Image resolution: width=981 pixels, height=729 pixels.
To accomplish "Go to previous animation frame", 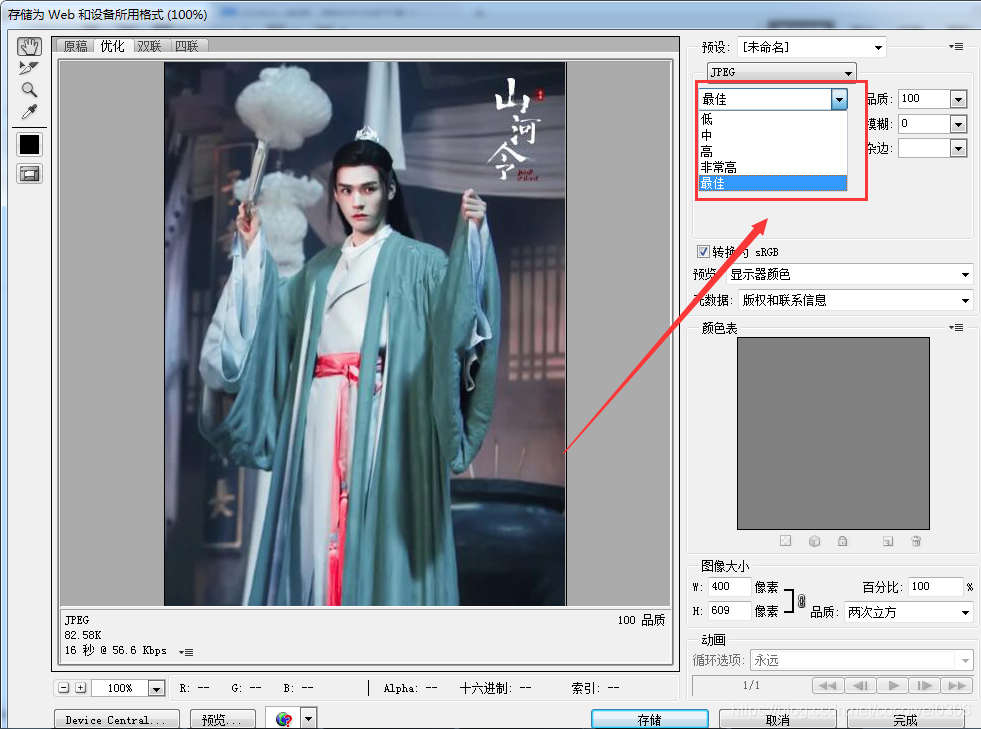I will [x=860, y=685].
